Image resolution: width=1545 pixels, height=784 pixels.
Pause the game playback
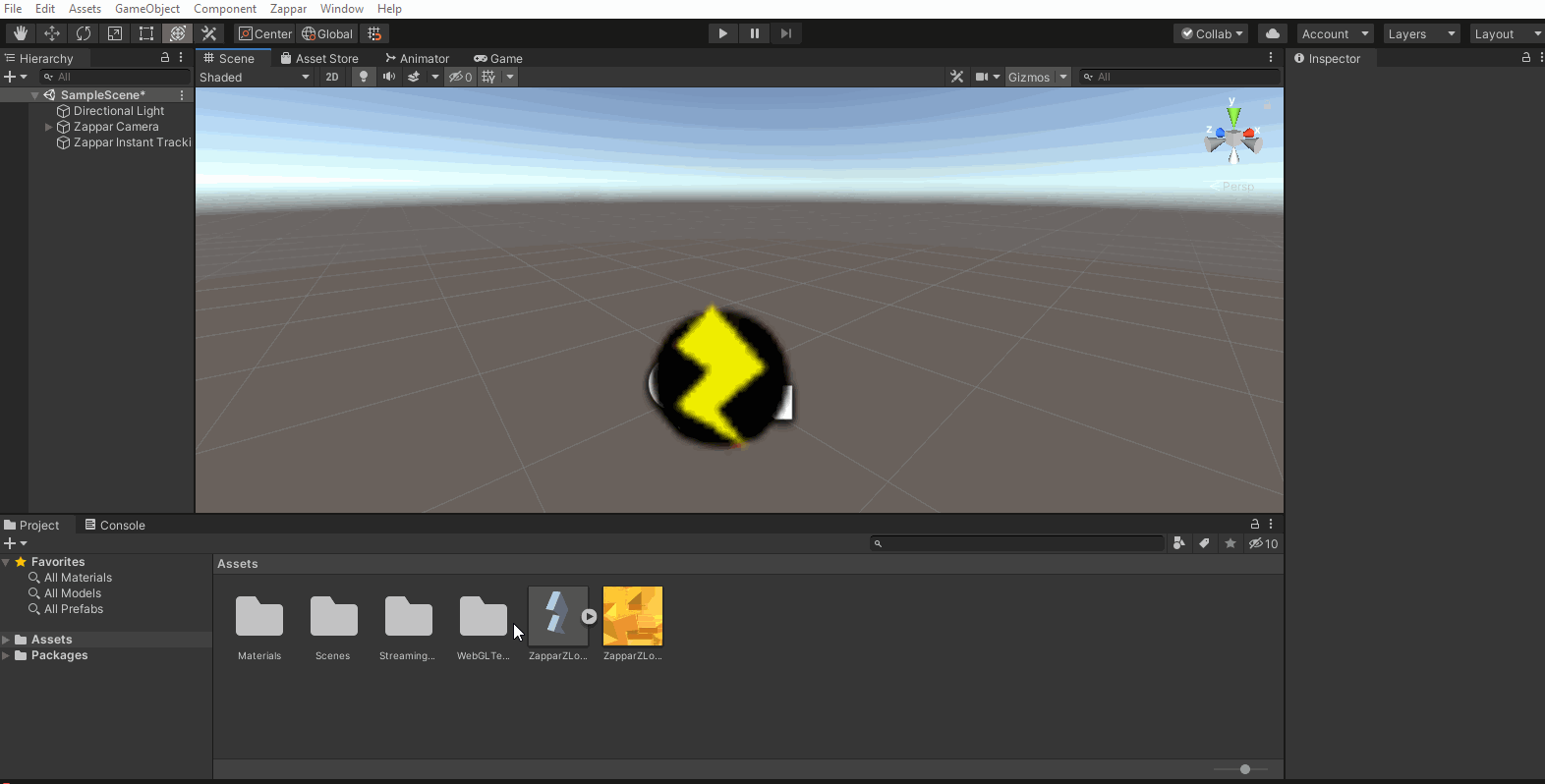(x=755, y=33)
